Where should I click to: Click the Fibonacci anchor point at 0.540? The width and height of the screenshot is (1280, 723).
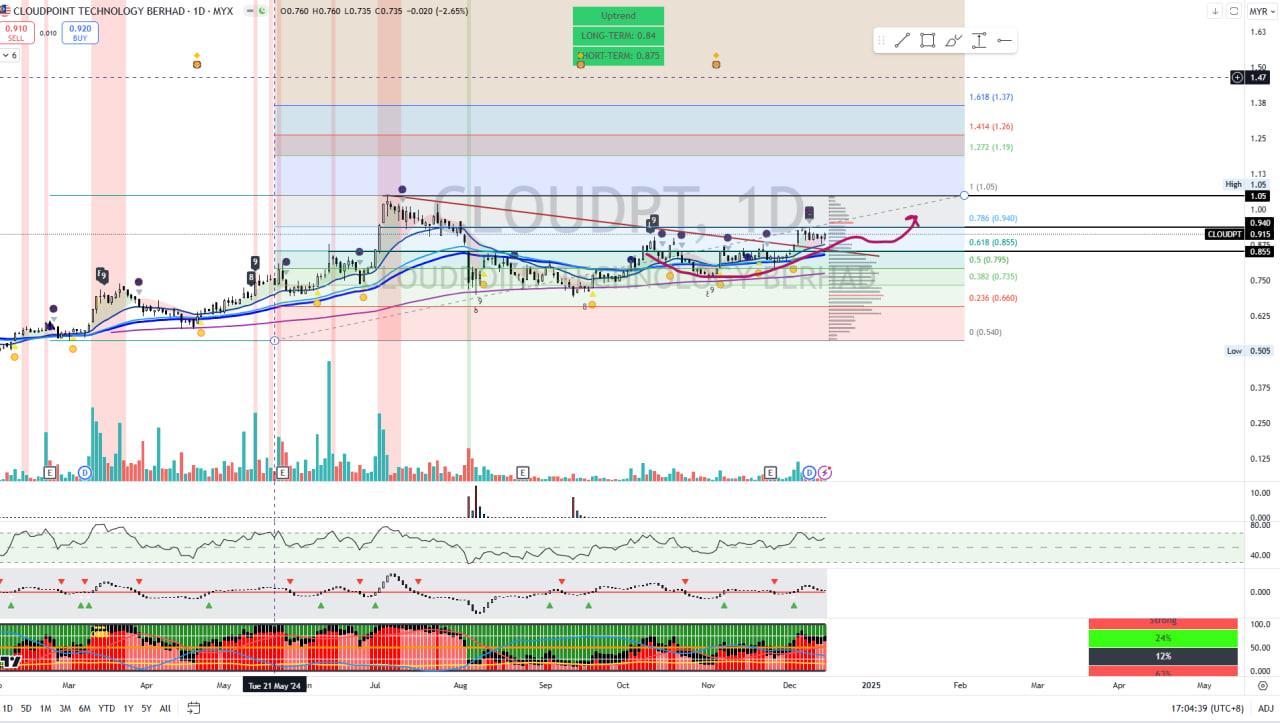pyautogui.click(x=275, y=340)
